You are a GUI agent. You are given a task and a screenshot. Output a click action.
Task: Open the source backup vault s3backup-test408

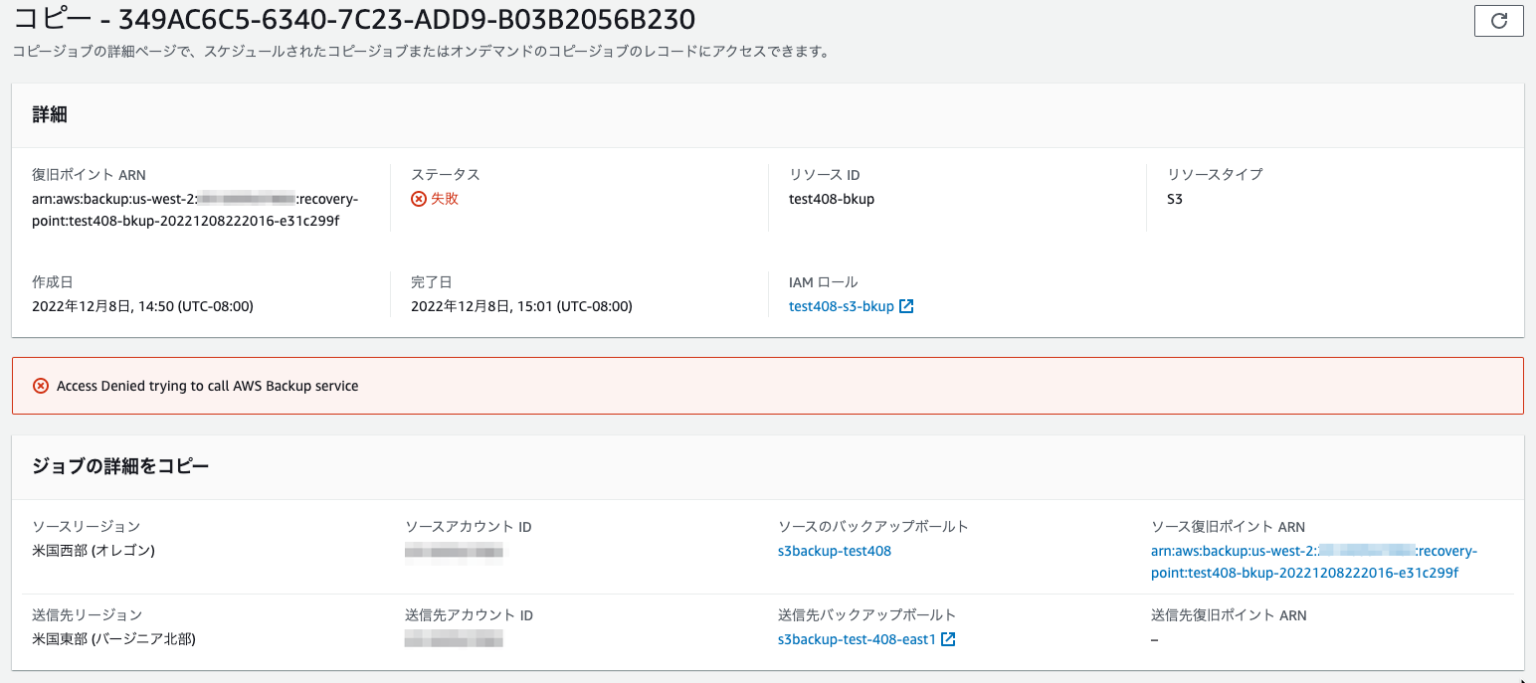(x=836, y=550)
